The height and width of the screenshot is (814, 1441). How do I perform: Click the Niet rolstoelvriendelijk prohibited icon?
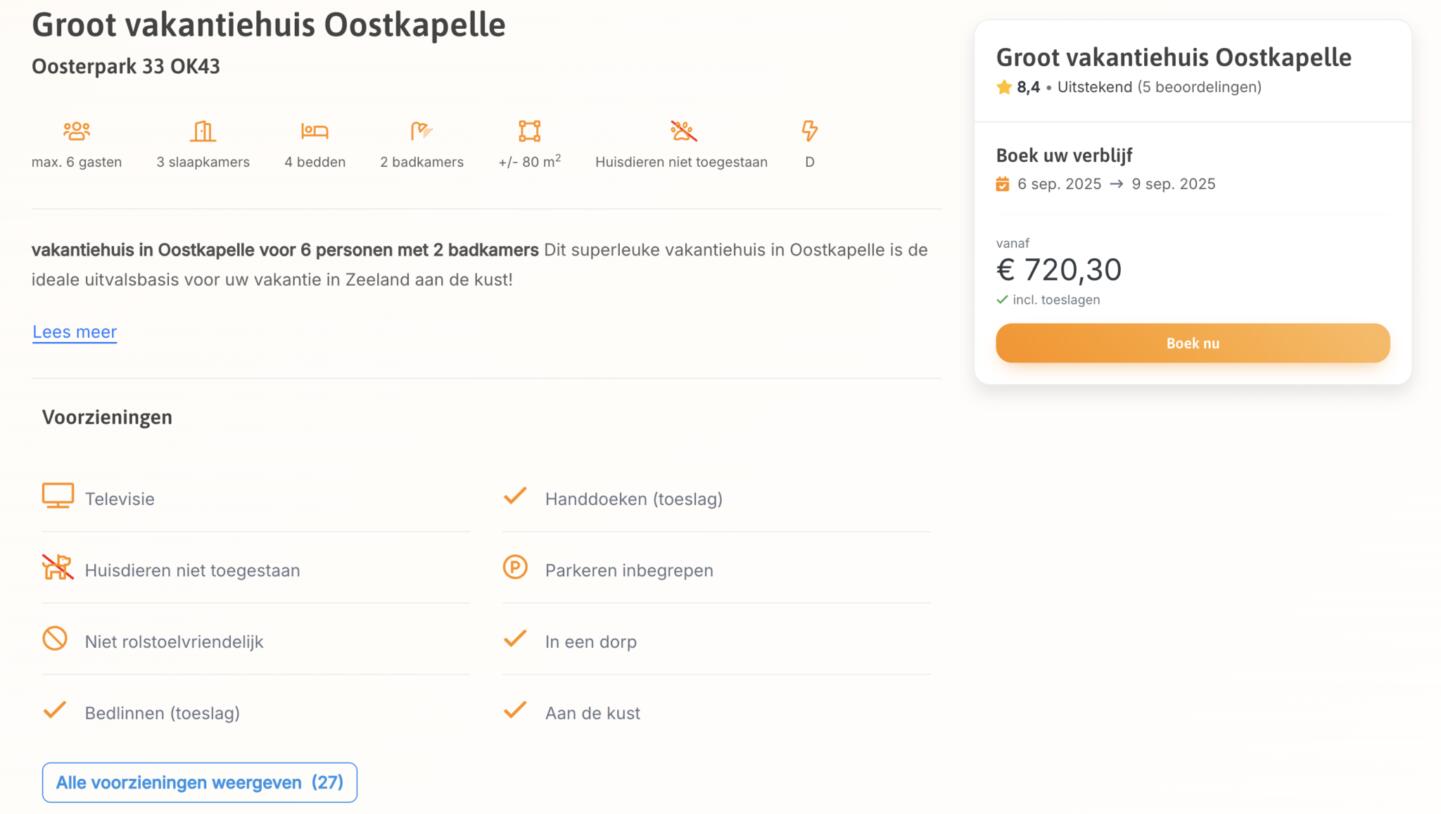tap(55, 639)
